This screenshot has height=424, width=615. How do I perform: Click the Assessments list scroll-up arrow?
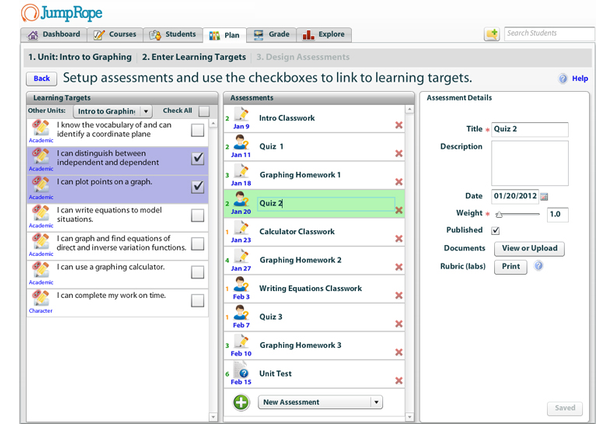pos(409,110)
